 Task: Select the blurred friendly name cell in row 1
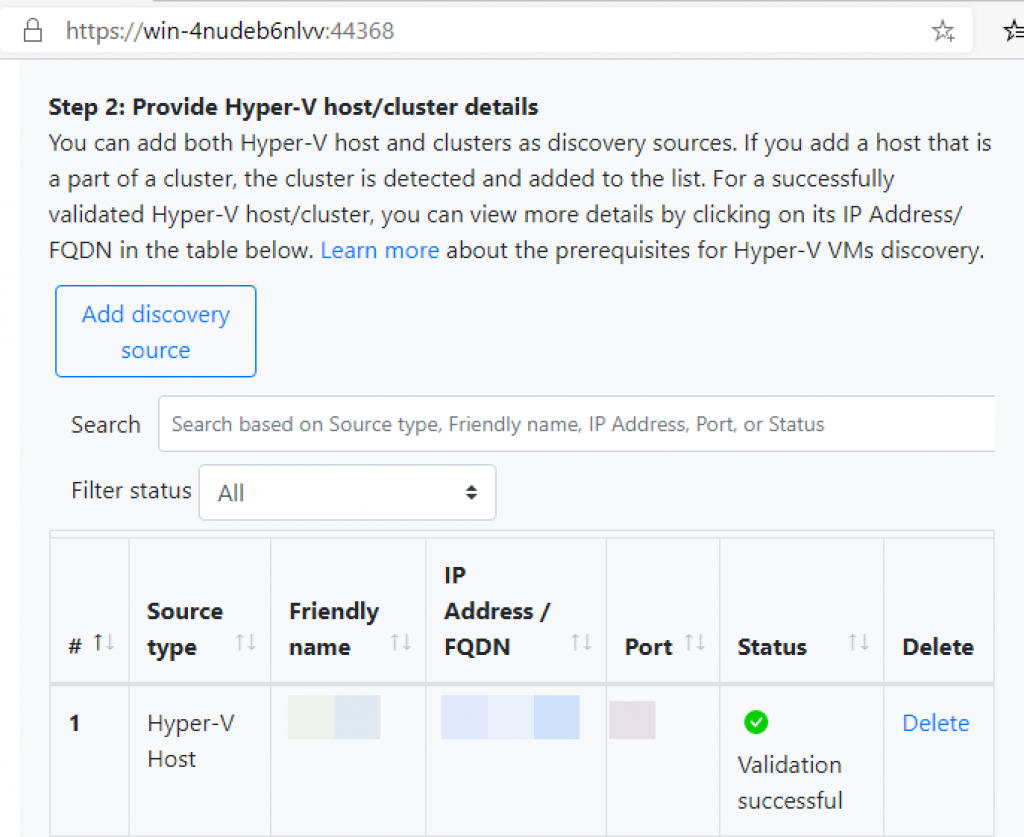[x=334, y=717]
